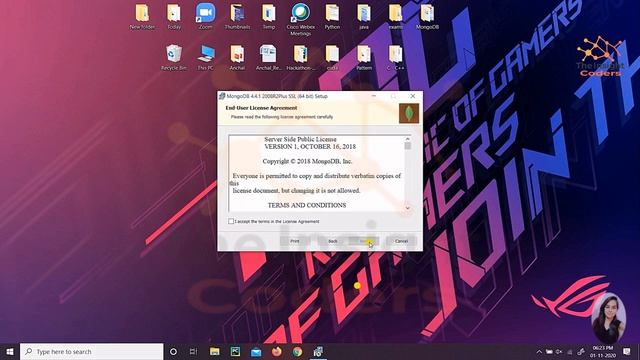Select the This PC desktop icon
The width and height of the screenshot is (640, 360).
click(x=205, y=58)
